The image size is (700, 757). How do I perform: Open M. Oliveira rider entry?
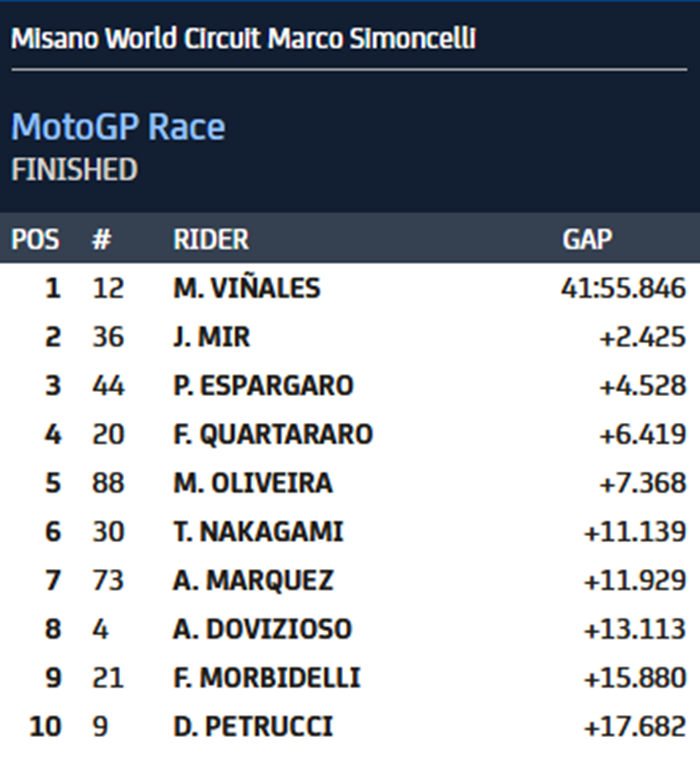[253, 483]
